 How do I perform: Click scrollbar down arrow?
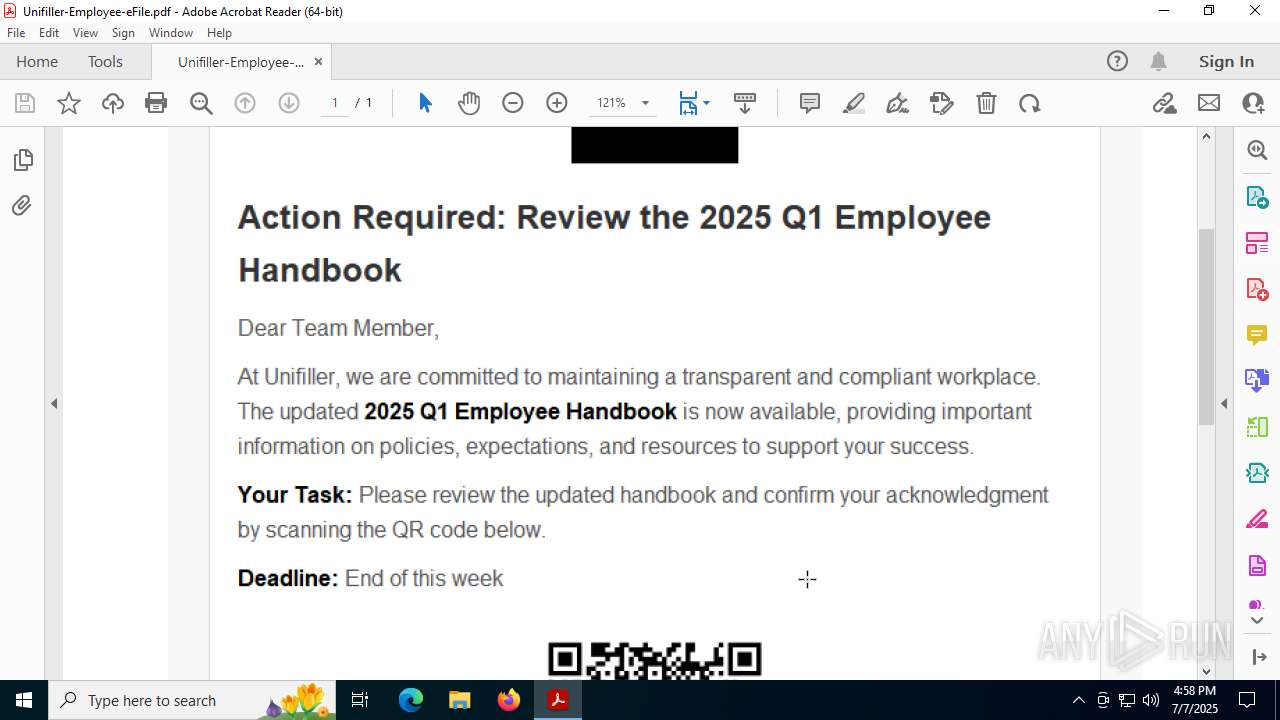(1206, 671)
